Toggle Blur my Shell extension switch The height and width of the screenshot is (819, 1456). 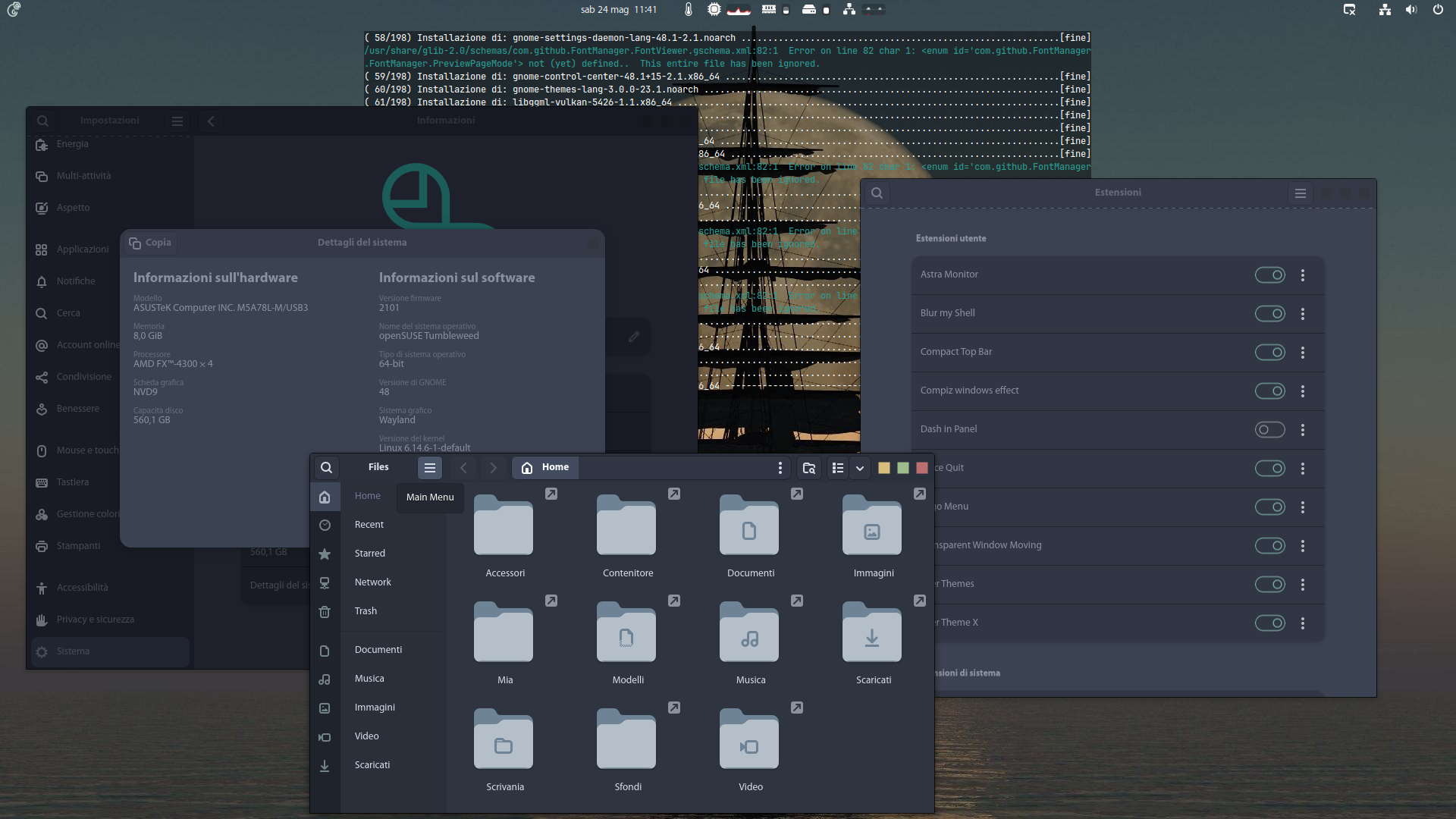tap(1269, 314)
